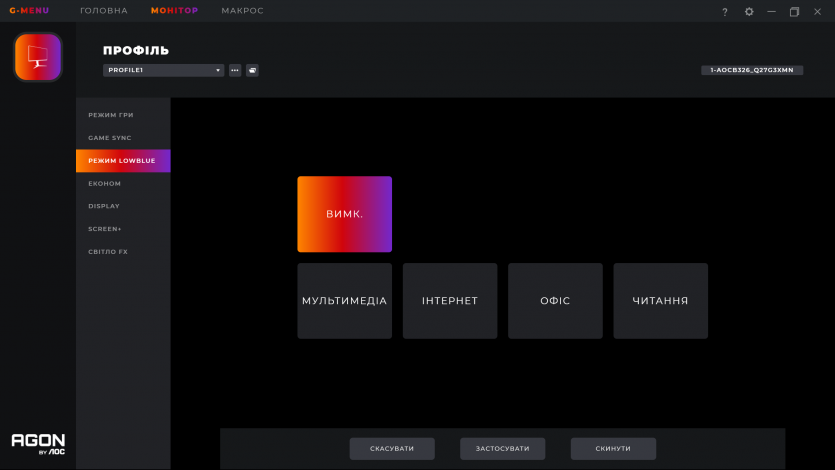Screen dimensions: 835x470
Task: Open the 1-AOCB326_Q27G3XMN monitor selector
Action: point(752,70)
